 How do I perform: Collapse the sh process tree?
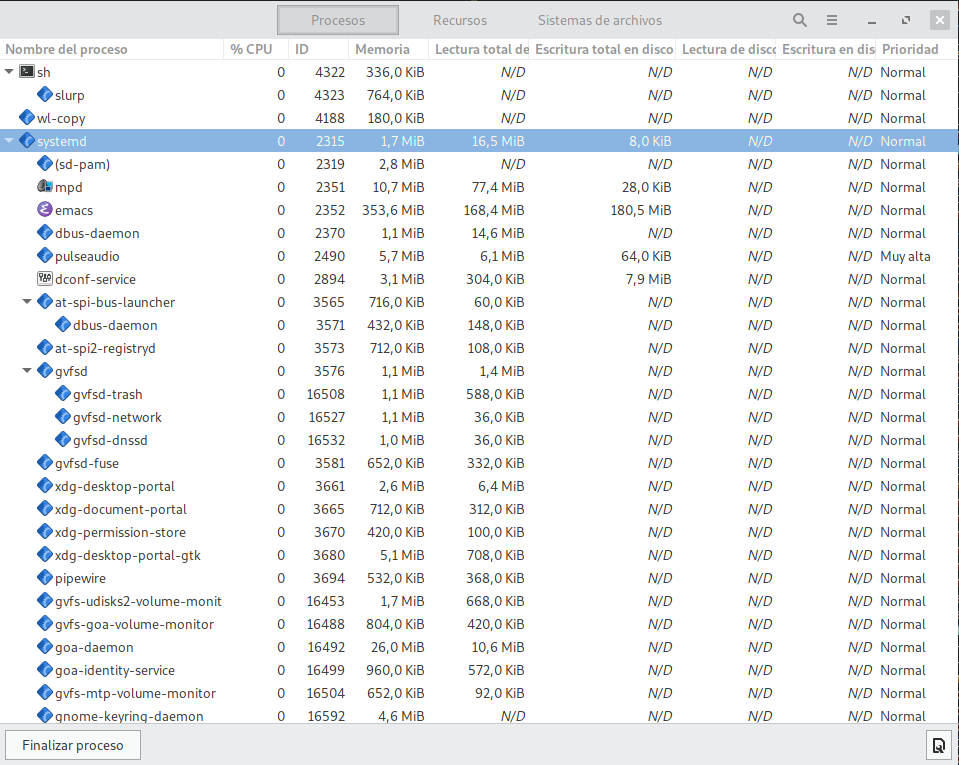click(10, 72)
